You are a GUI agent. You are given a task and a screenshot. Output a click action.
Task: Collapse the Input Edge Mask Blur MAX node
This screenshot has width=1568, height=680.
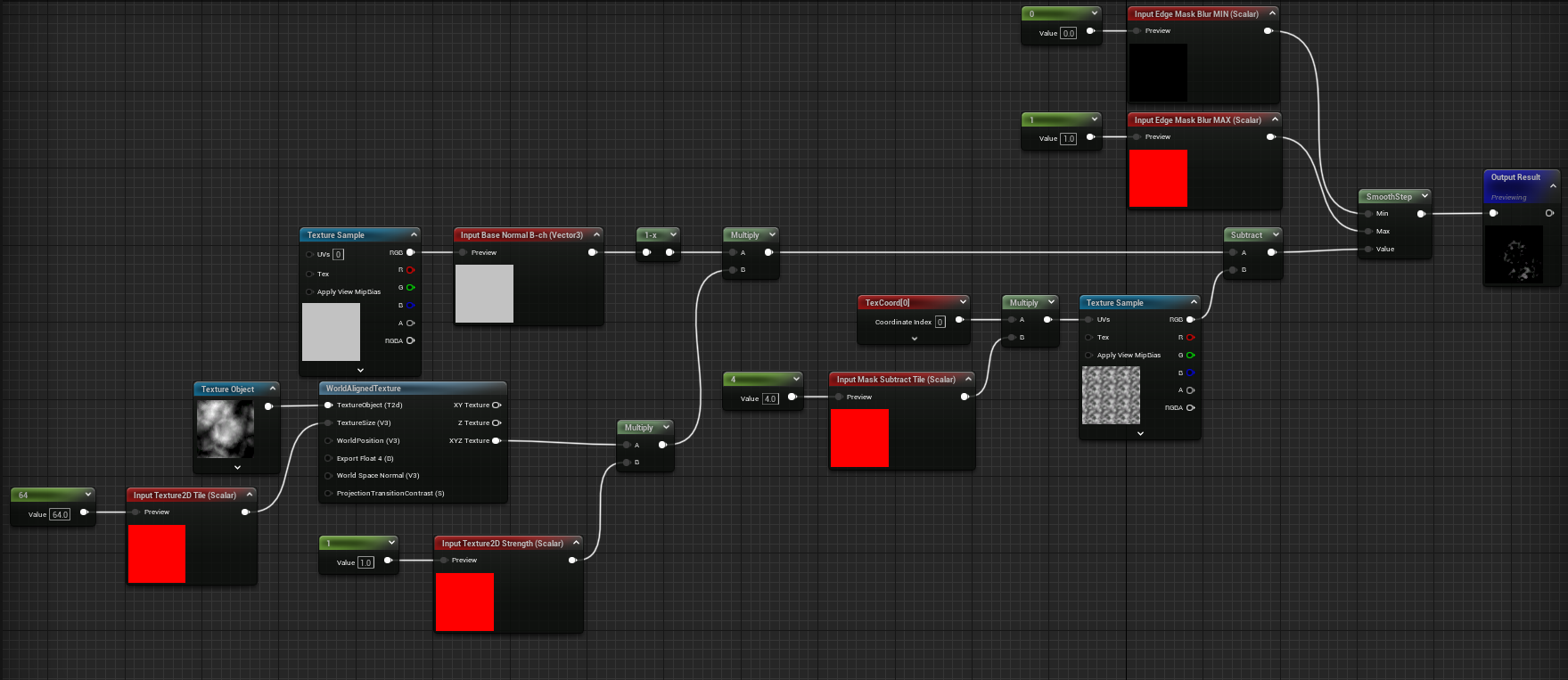pyautogui.click(x=1275, y=119)
